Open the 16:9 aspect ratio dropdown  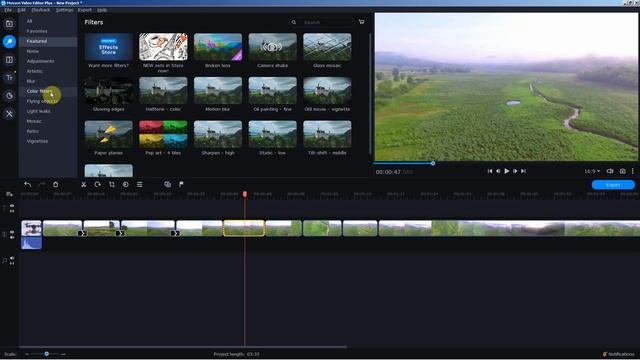(x=592, y=171)
